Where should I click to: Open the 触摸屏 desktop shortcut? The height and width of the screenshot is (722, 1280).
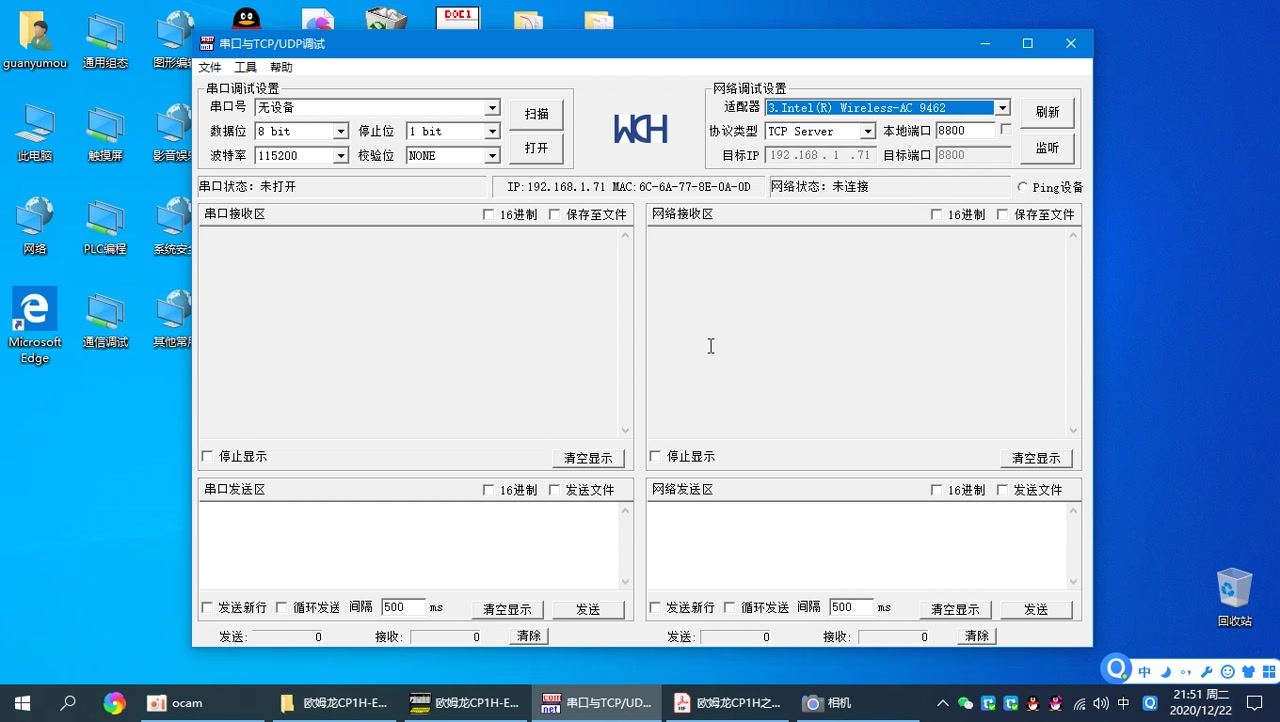pyautogui.click(x=105, y=134)
